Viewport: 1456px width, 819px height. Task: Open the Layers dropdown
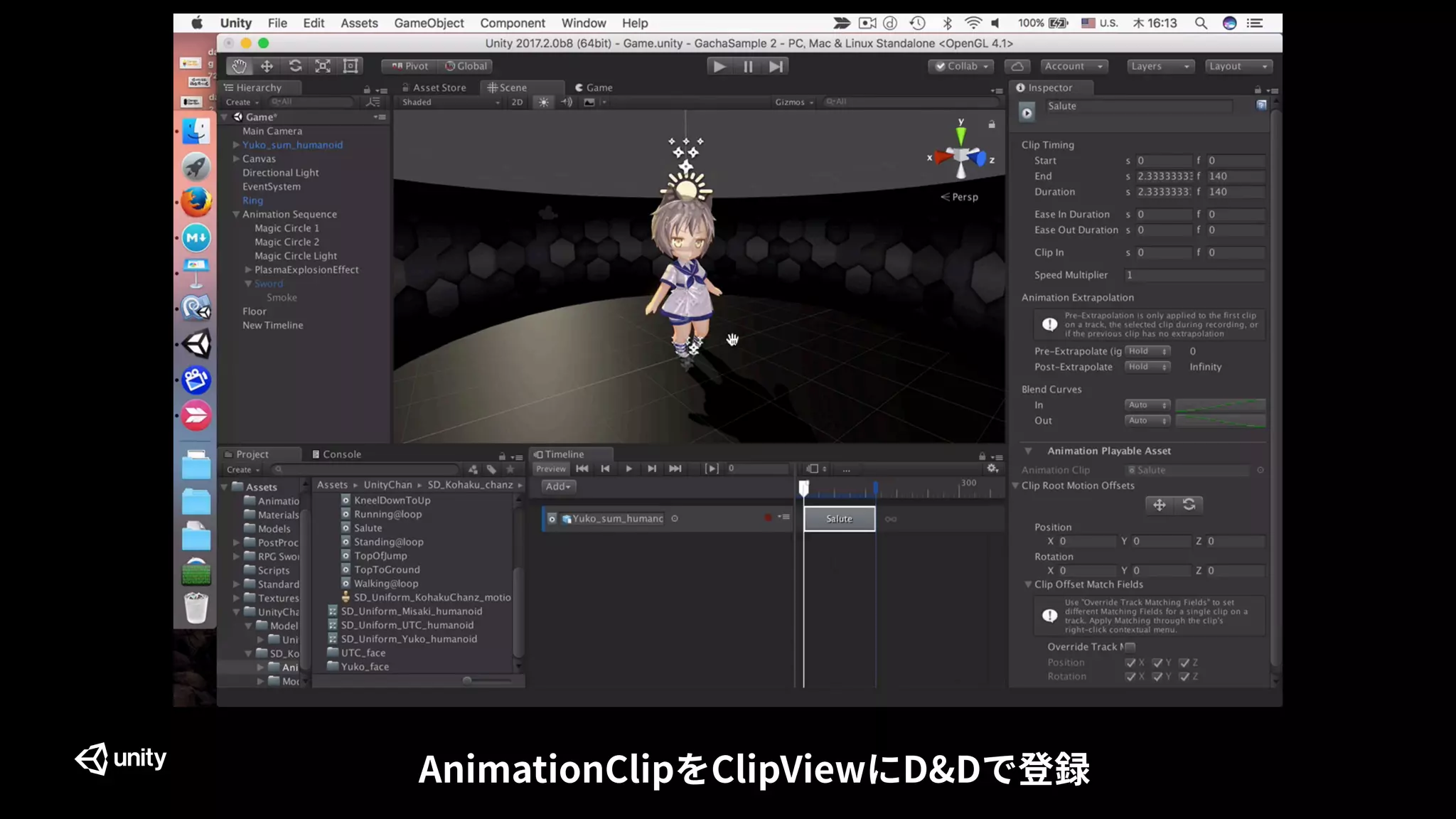pos(1160,66)
